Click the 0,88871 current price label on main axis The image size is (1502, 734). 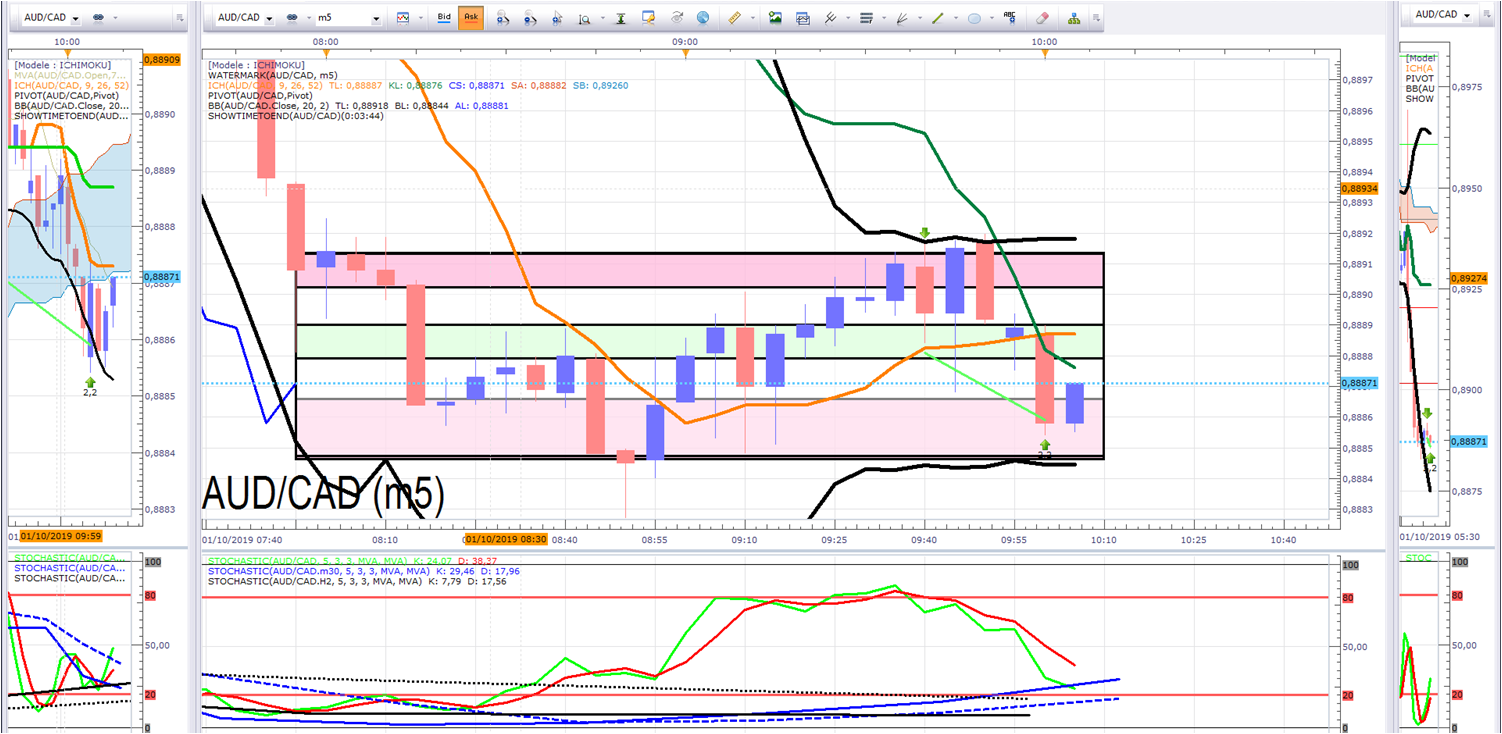pos(1359,384)
